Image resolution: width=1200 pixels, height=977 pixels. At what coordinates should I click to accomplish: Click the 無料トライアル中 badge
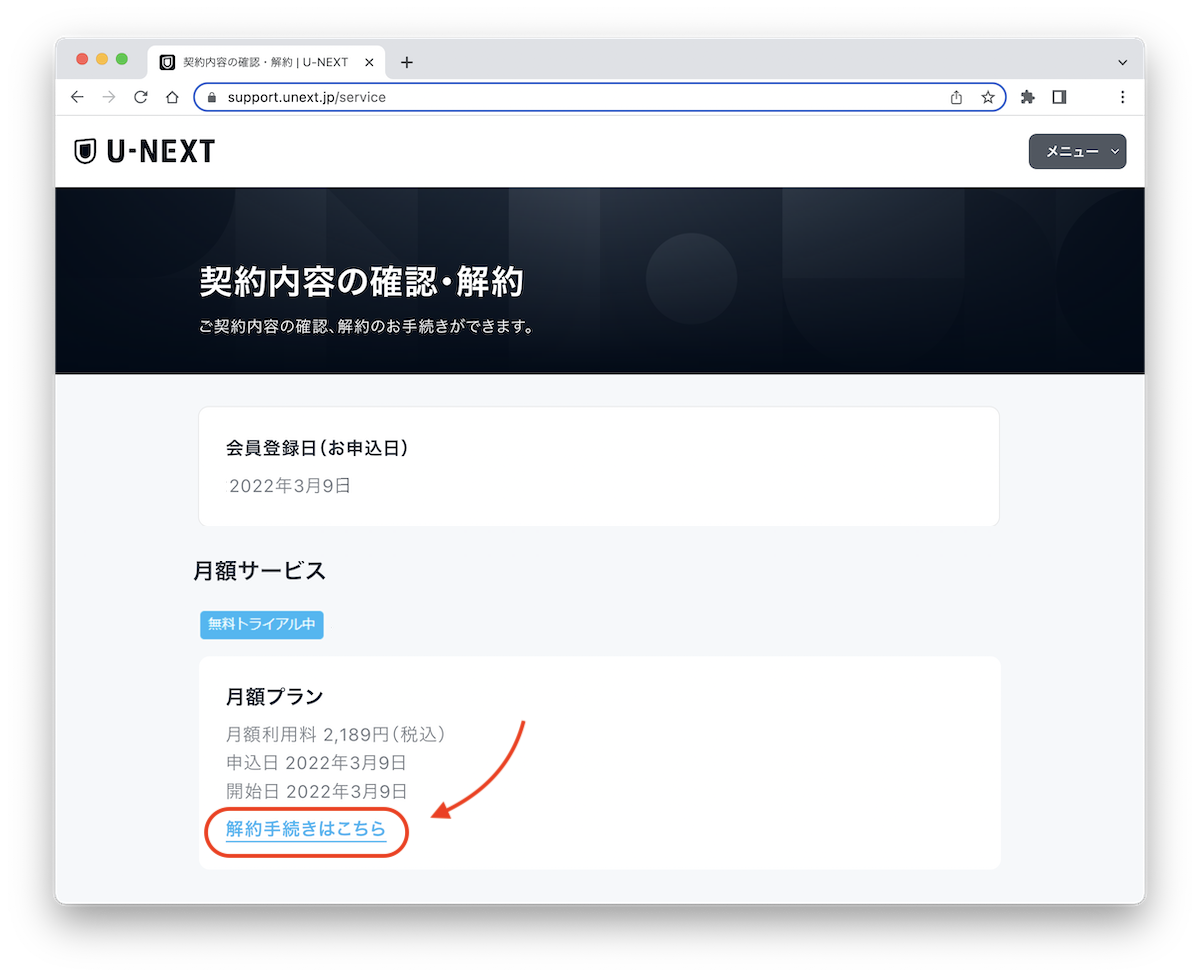point(261,624)
